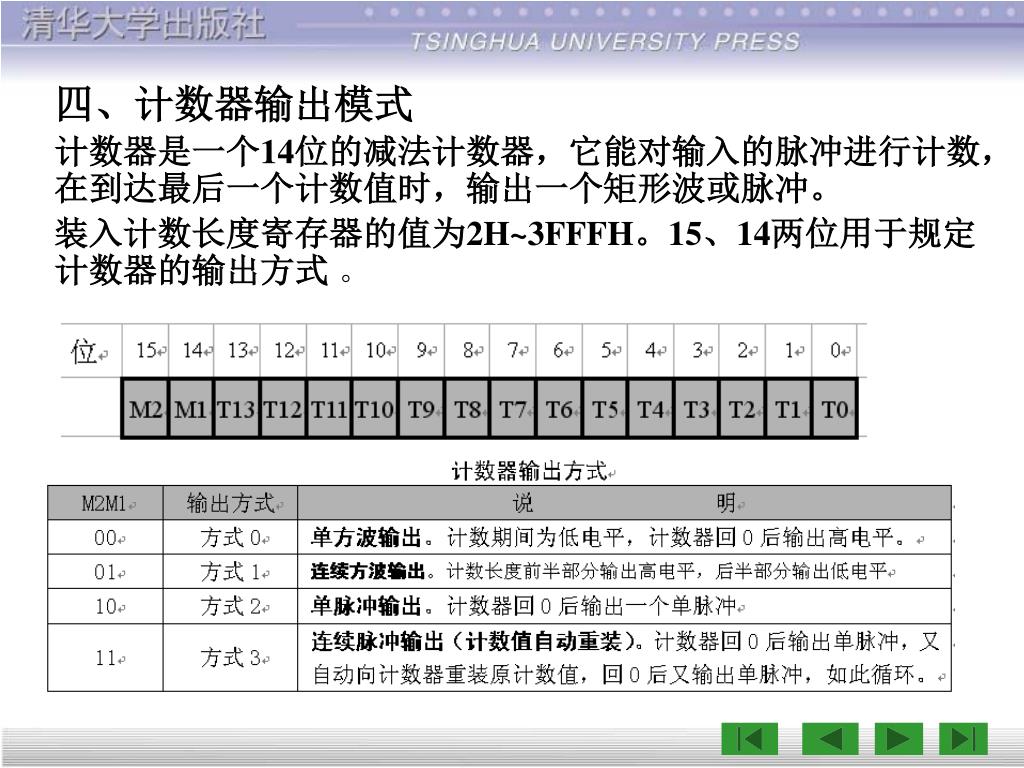The height and width of the screenshot is (768, 1024).
Task: Select the T11 bit cell
Action: click(x=329, y=409)
